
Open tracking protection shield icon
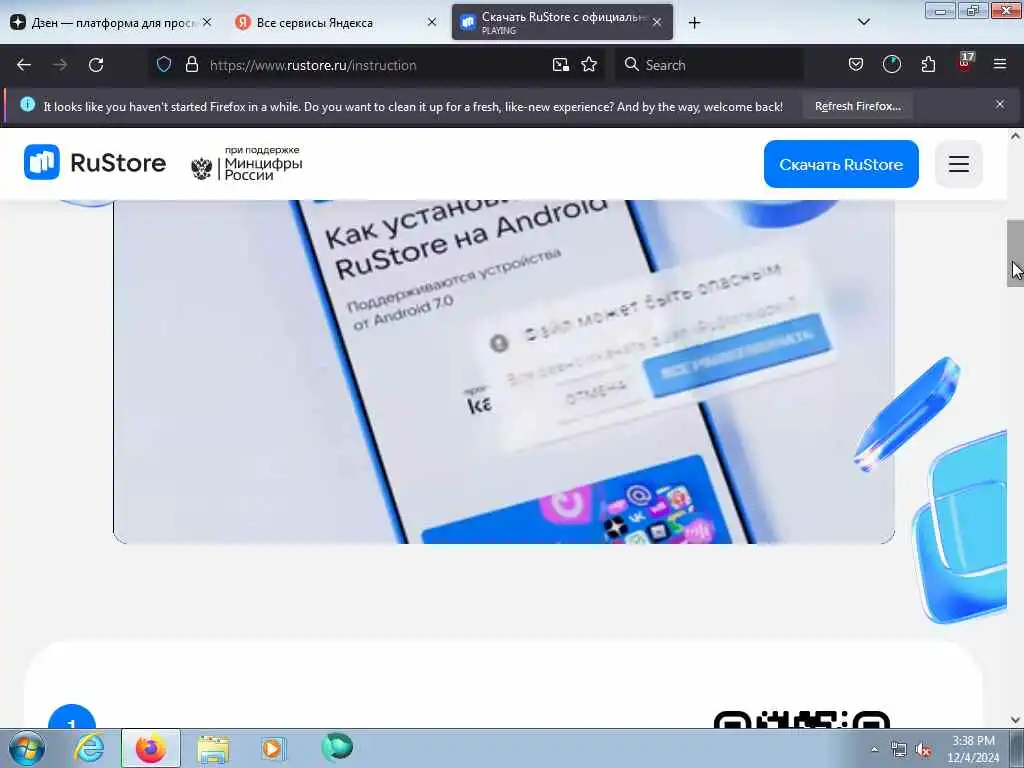pos(164,64)
